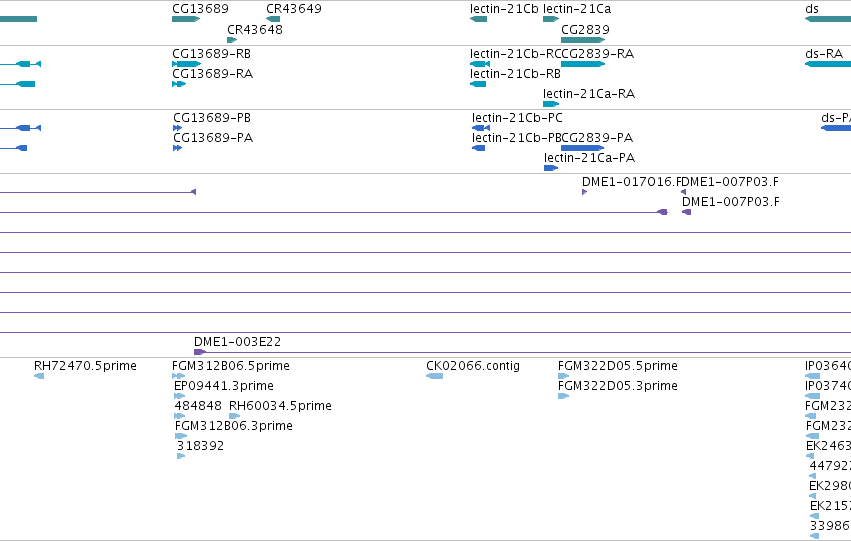The height and width of the screenshot is (541, 851).
Task: Click the ds gene label
Action: coord(812,9)
